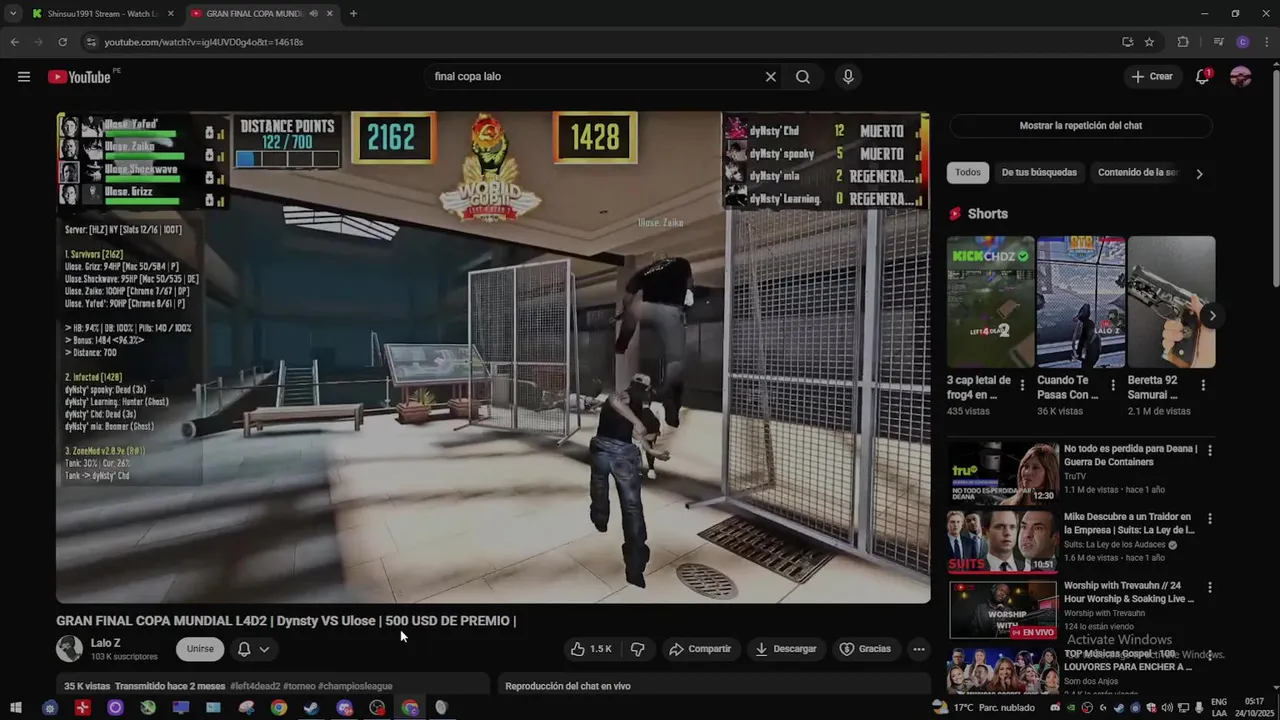This screenshot has height=720, width=1280.
Task: Open Steam from the taskbar
Action: coord(311,708)
